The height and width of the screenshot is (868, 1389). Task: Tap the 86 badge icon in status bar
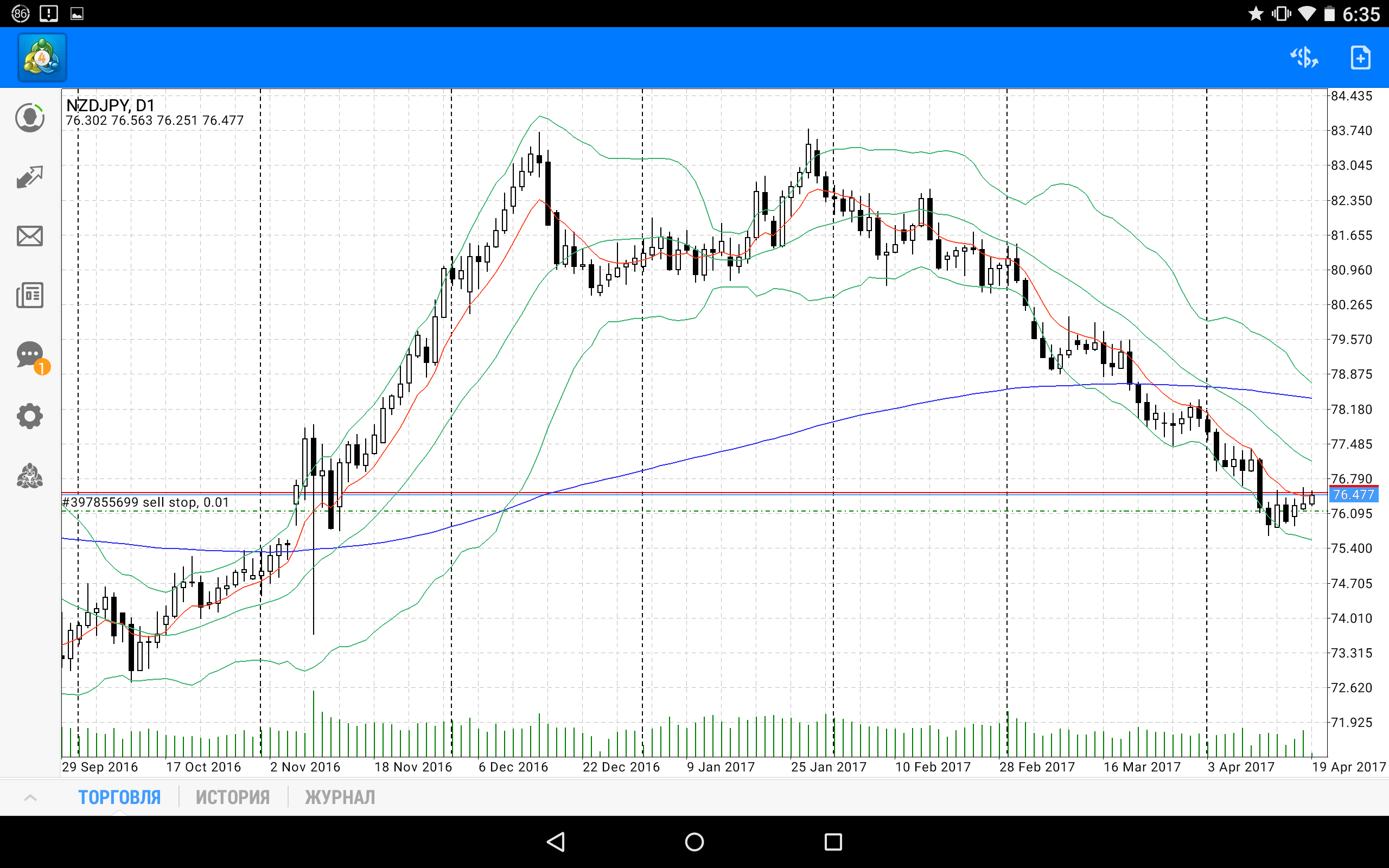click(20, 13)
